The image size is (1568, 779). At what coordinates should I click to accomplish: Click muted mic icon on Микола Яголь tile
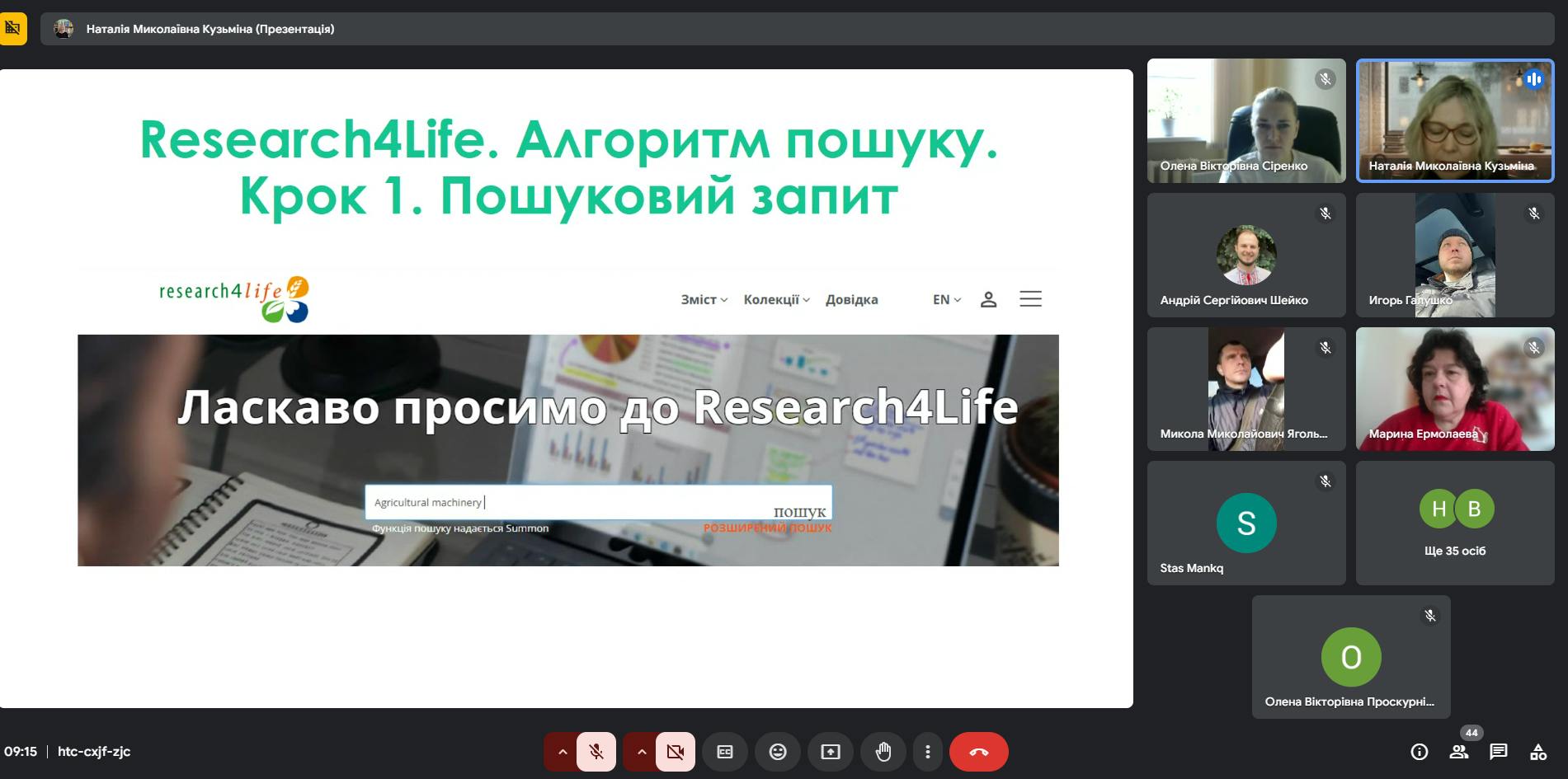click(x=1326, y=348)
